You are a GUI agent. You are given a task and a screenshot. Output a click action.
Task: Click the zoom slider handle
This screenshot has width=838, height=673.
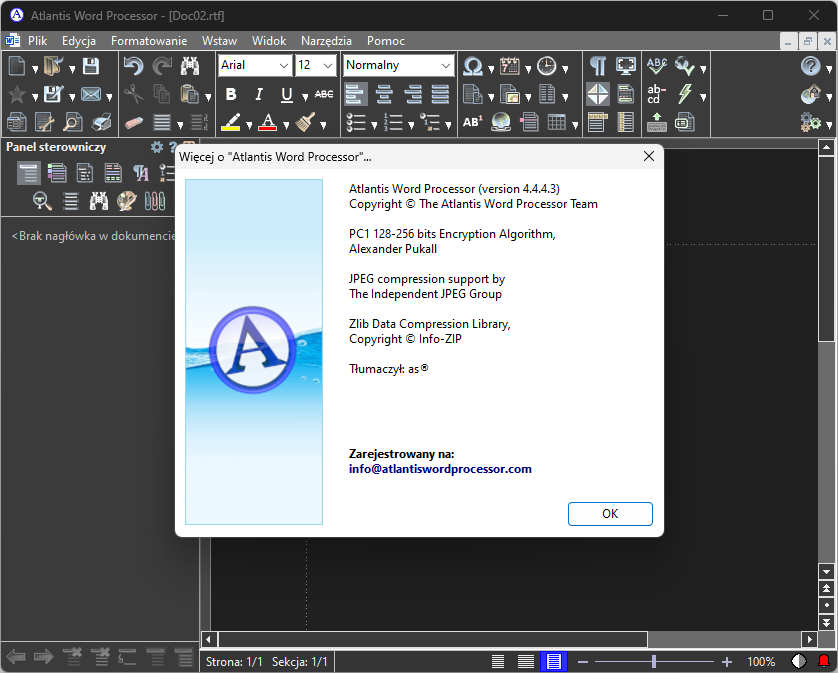[x=654, y=662]
